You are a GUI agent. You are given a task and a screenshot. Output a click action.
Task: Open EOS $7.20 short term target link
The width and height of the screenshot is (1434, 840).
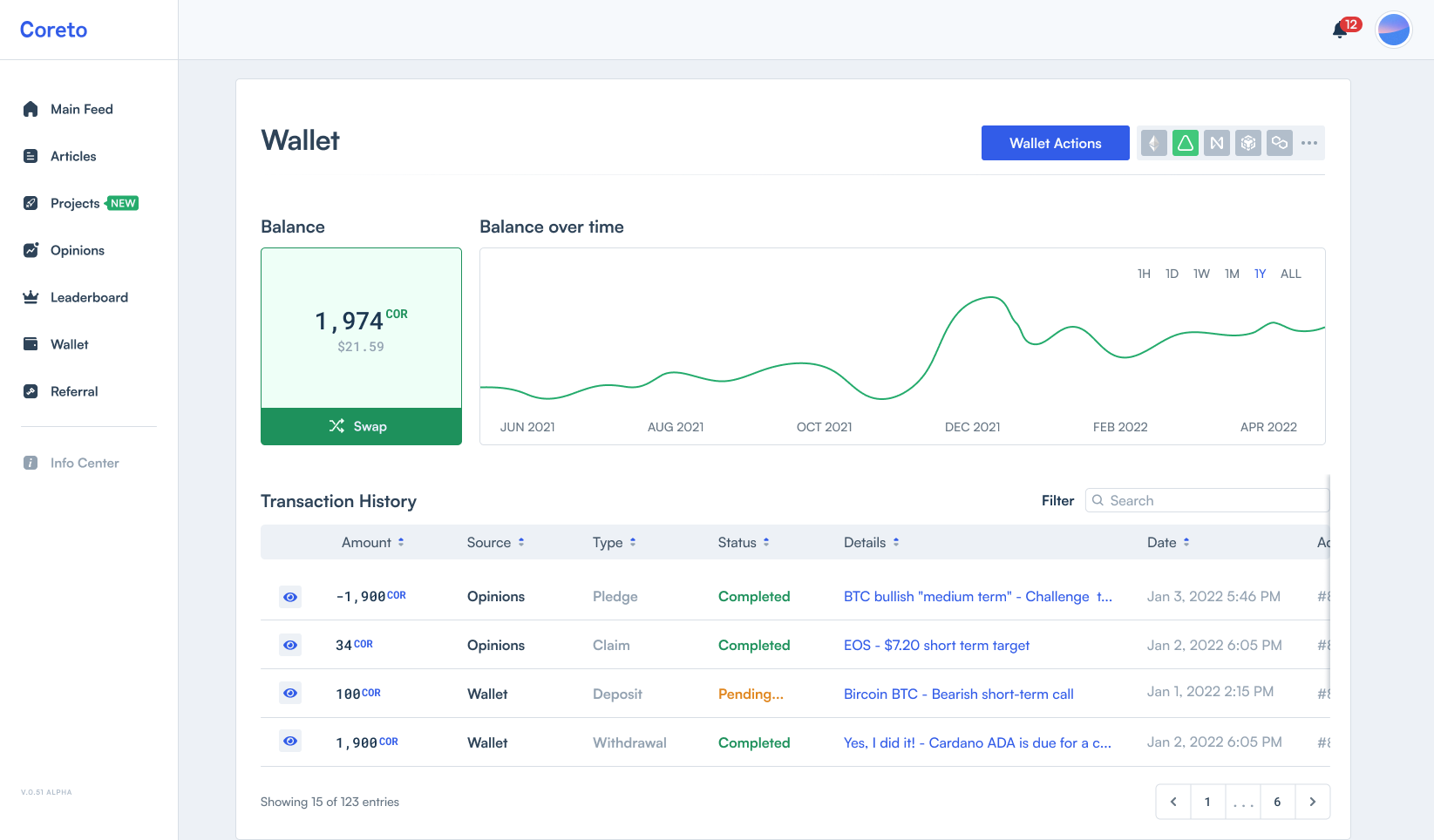click(936, 645)
